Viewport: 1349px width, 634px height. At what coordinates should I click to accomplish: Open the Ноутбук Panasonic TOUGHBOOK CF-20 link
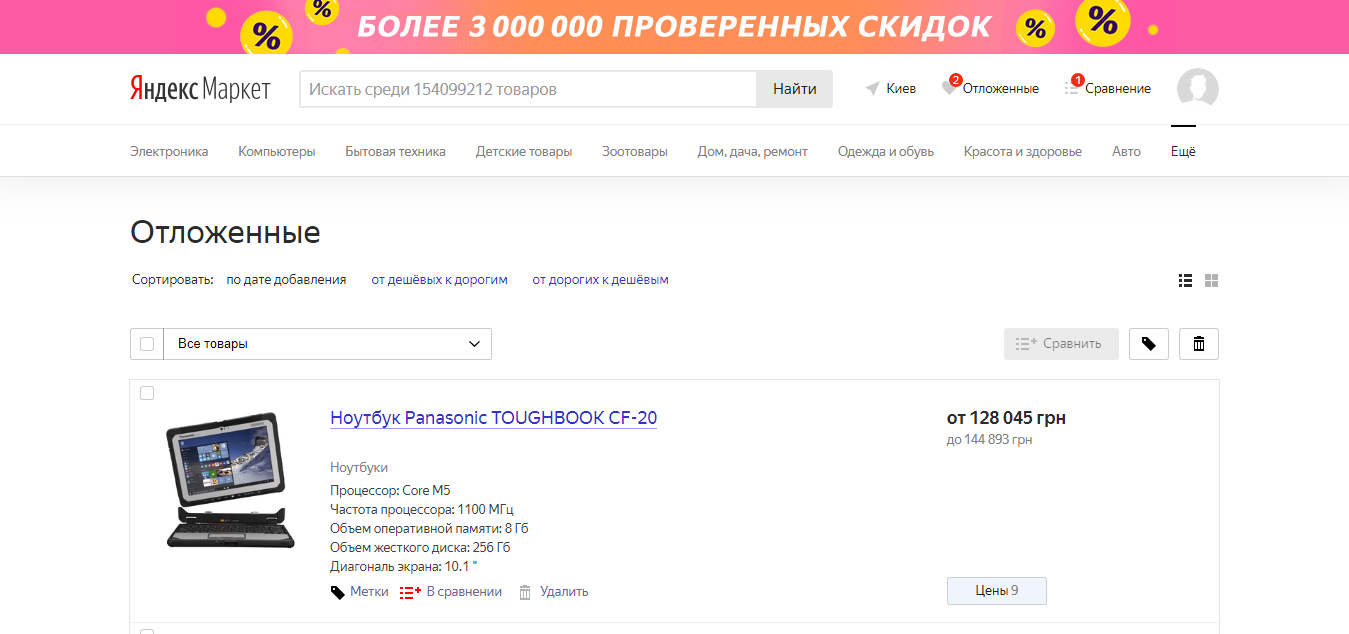(x=493, y=418)
